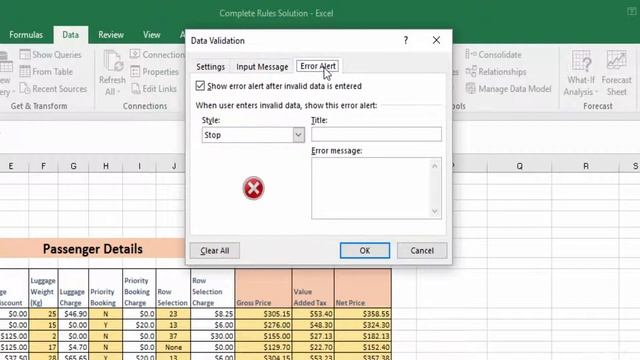Click the Value Added Tax header cell

[x=313, y=288]
